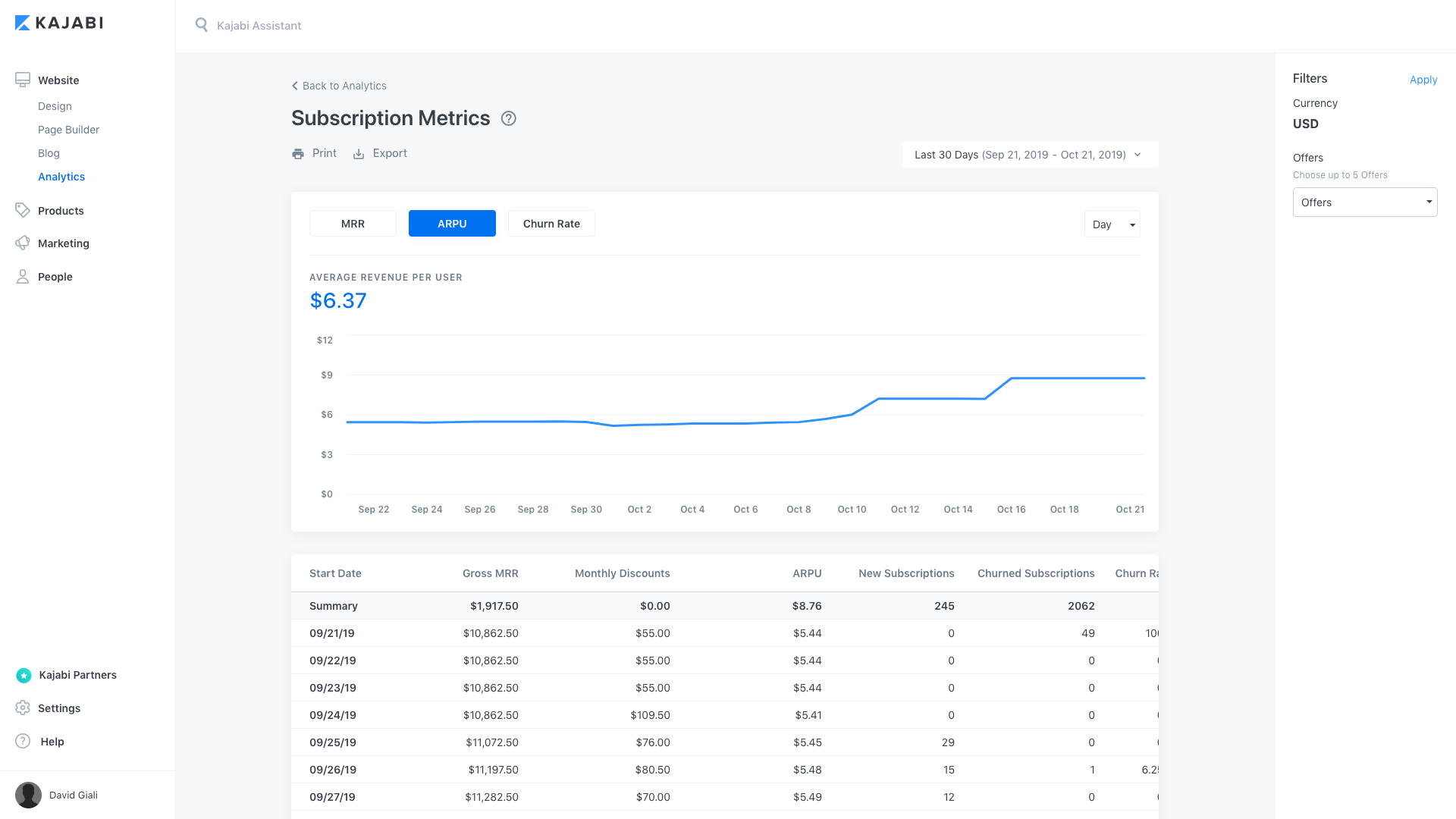Click the Export download icon
Image resolution: width=1456 pixels, height=819 pixels.
(359, 154)
